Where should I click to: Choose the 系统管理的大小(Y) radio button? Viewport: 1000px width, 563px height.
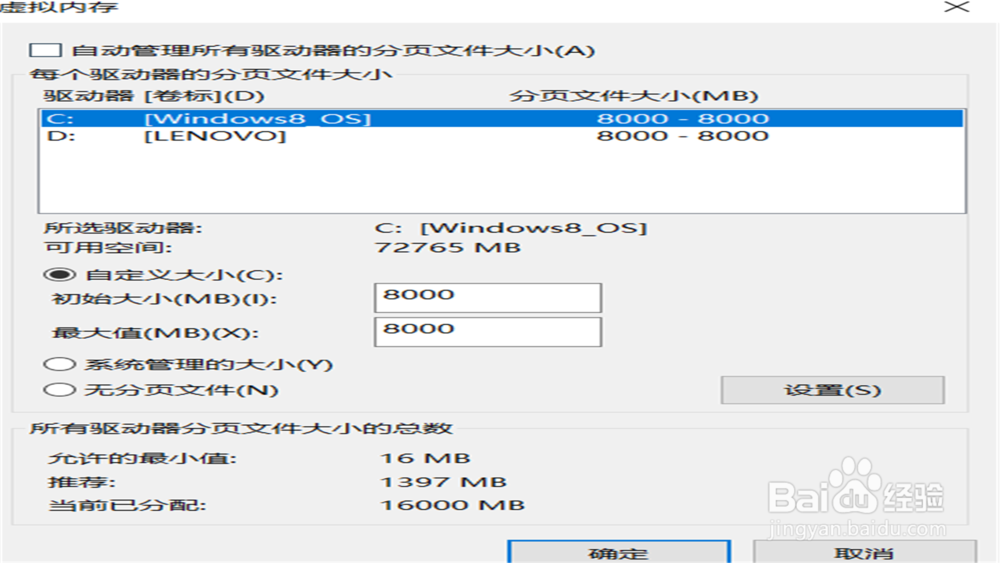coord(60,365)
